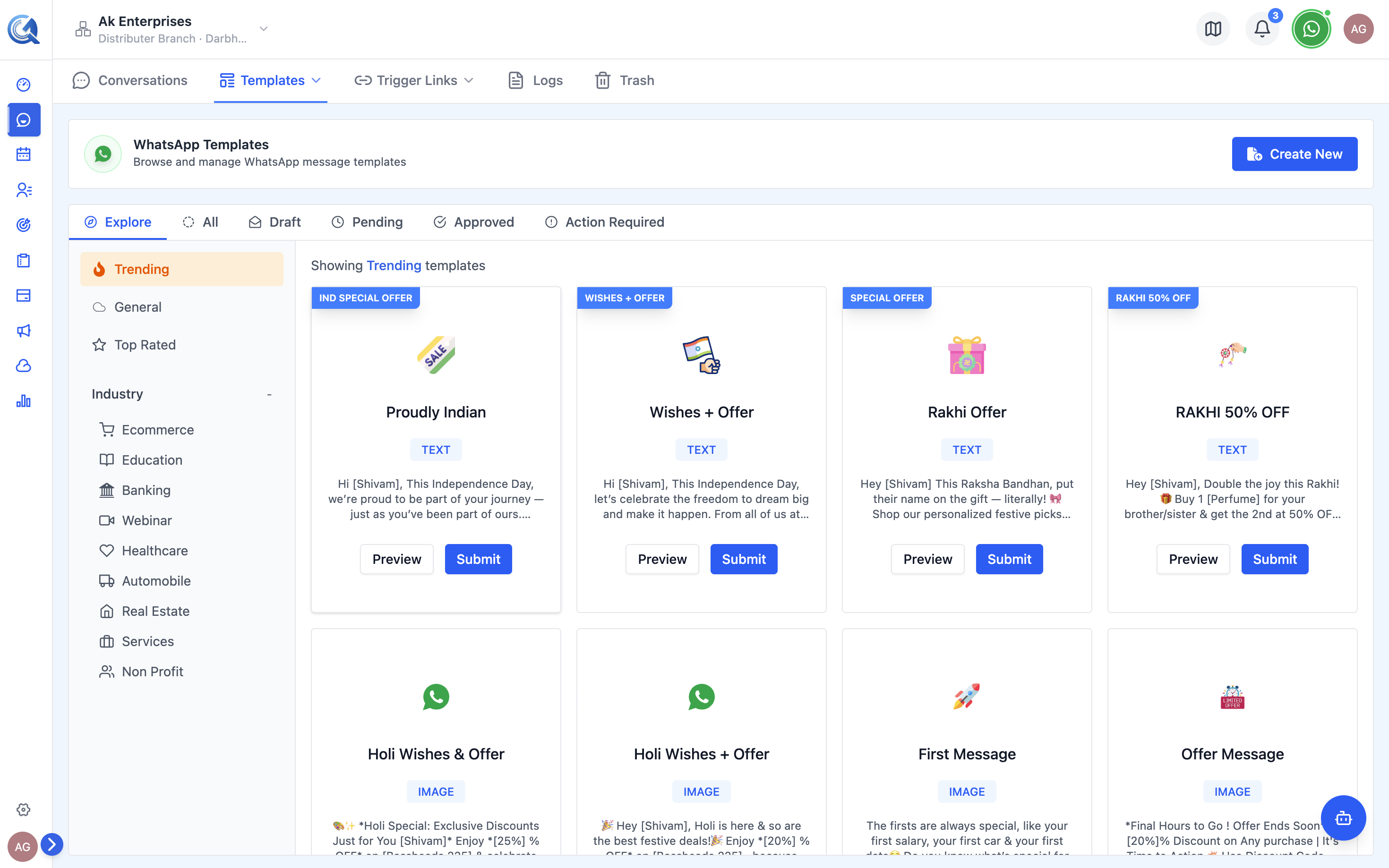Open the chatbot assistant floating button

tap(1343, 818)
